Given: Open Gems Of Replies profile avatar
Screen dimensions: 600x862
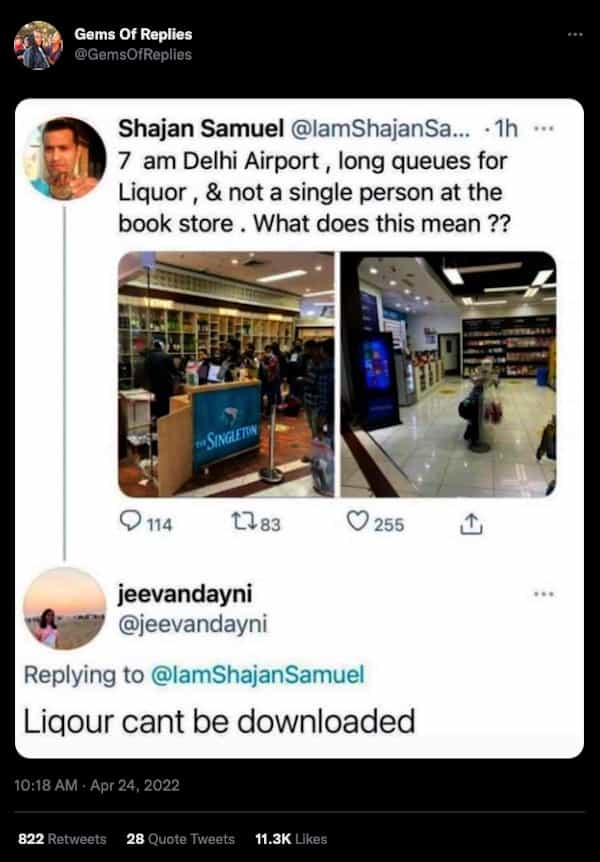Looking at the screenshot, I should [x=38, y=45].
